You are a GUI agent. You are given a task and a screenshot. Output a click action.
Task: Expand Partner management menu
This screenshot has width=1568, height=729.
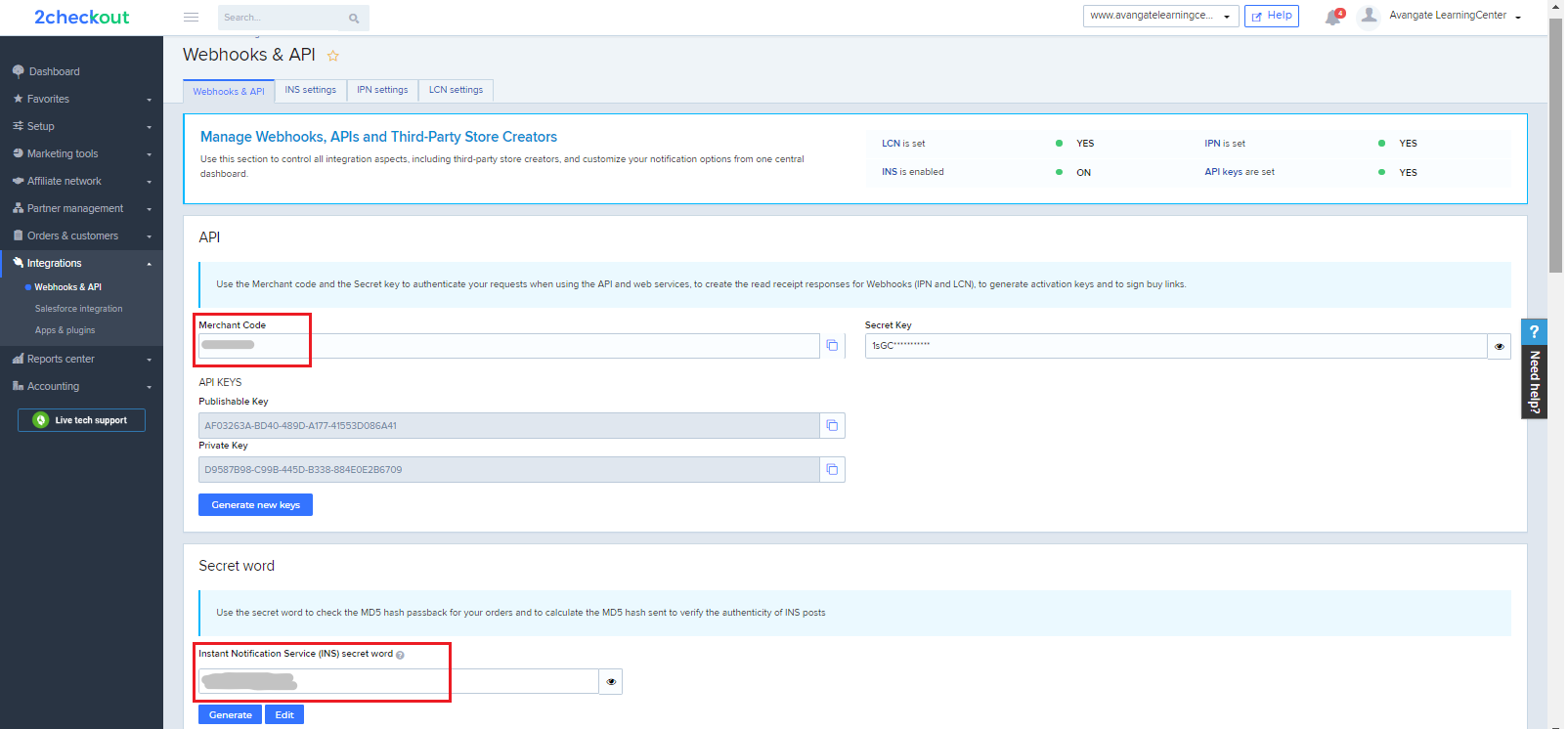(81, 208)
